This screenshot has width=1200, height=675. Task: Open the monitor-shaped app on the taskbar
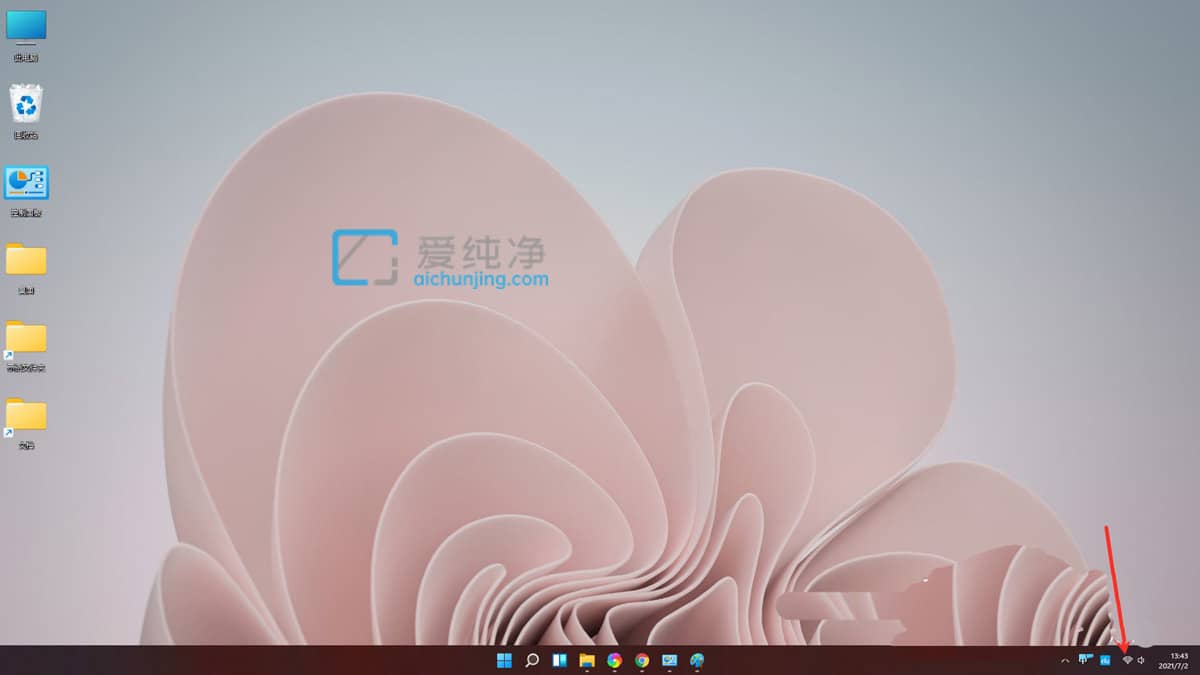click(x=669, y=660)
